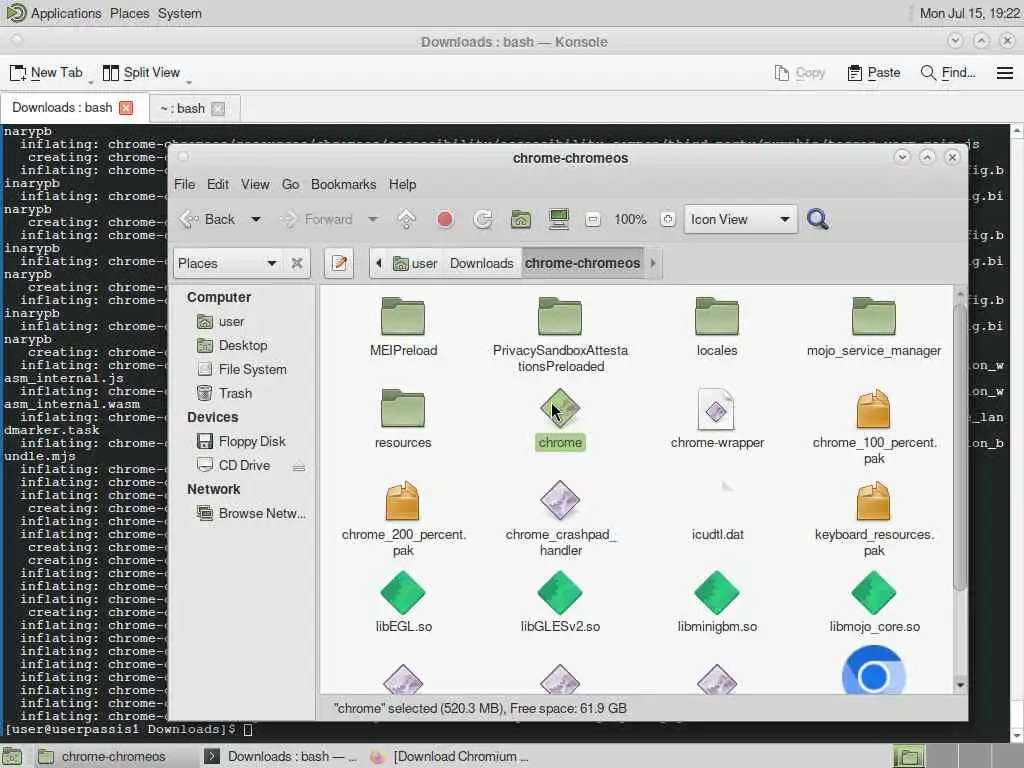Viewport: 1024px width, 768px height.
Task: Select File System in the sidebar
Action: pos(242,370)
